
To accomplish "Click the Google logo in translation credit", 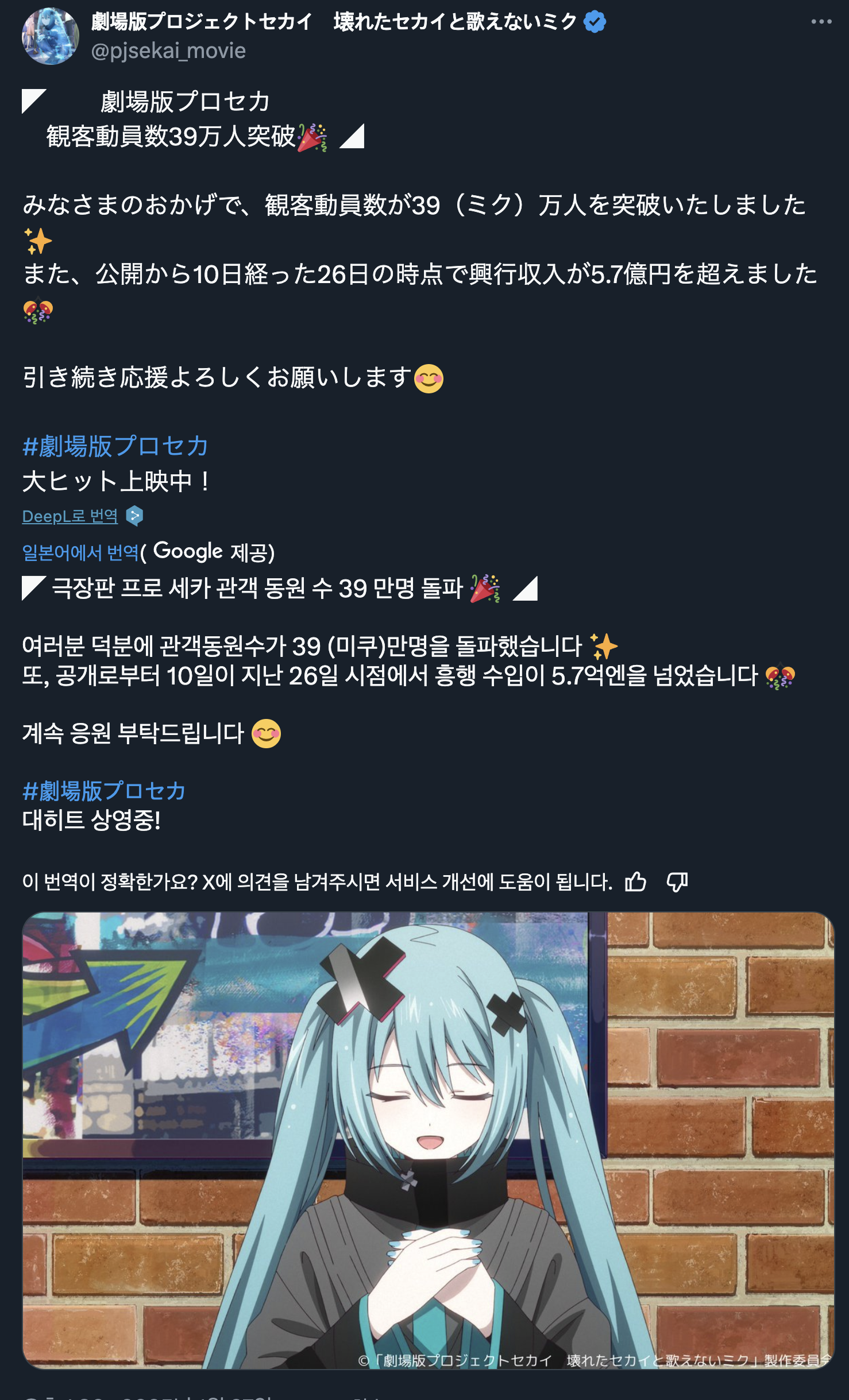I will (x=188, y=551).
